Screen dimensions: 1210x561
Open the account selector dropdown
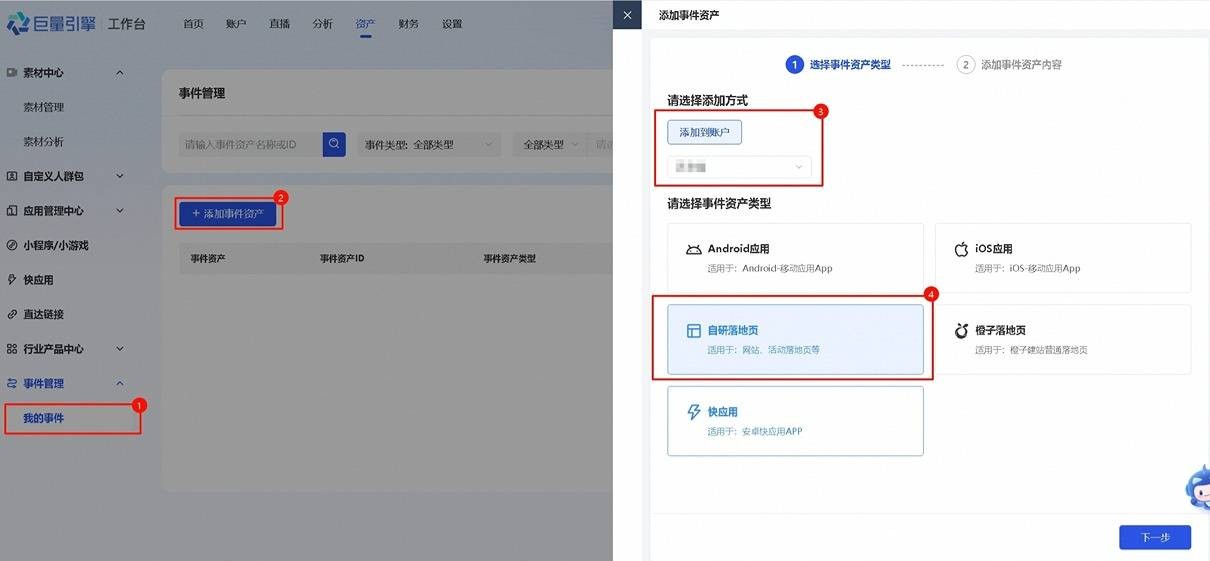739,167
